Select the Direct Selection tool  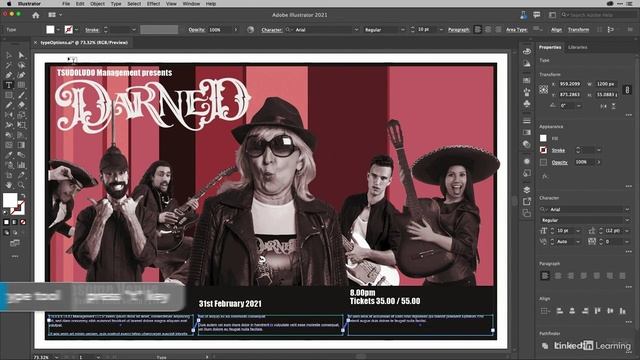21,55
